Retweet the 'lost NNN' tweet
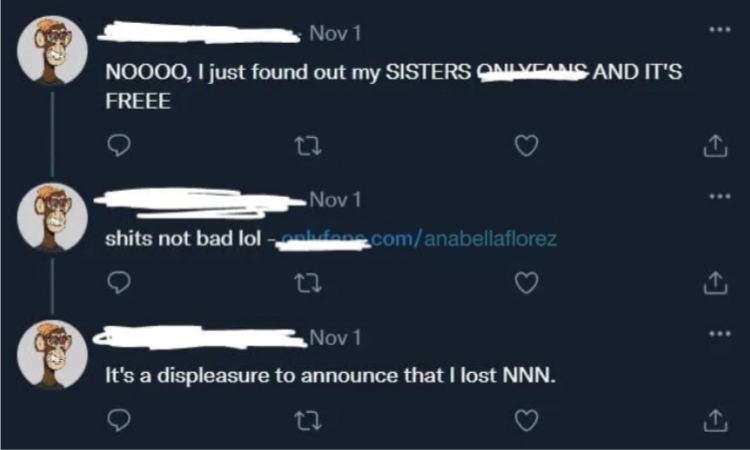 pos(308,421)
